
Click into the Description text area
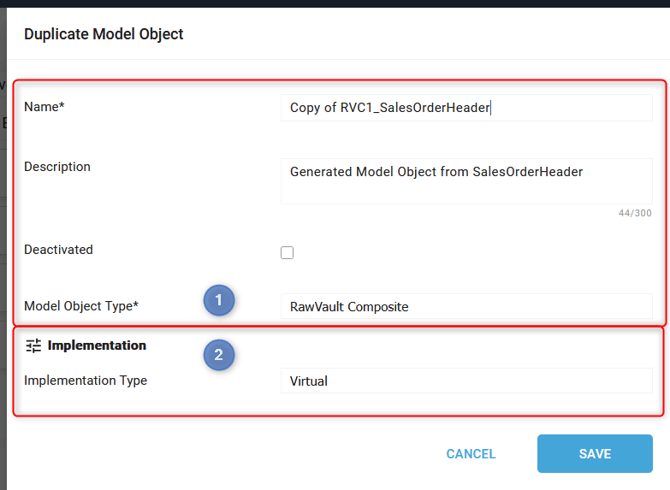466,180
